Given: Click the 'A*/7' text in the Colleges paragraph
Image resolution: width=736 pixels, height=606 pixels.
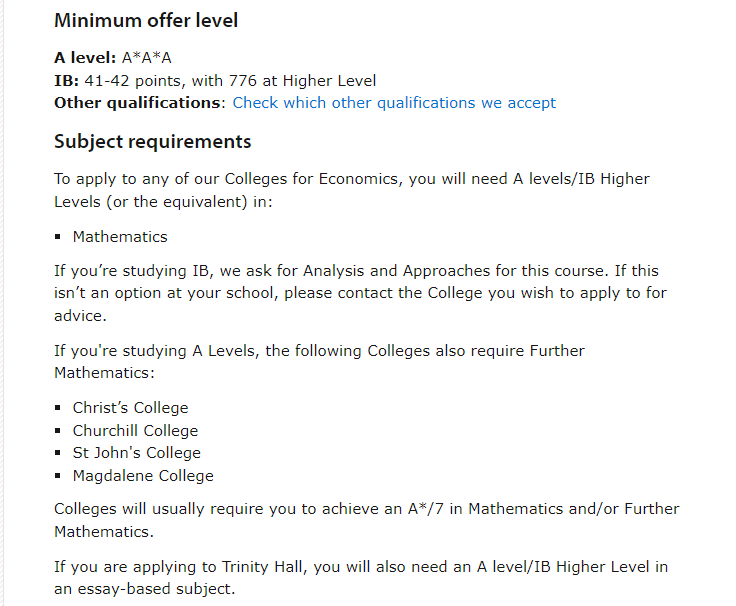Looking at the screenshot, I should coord(425,509).
